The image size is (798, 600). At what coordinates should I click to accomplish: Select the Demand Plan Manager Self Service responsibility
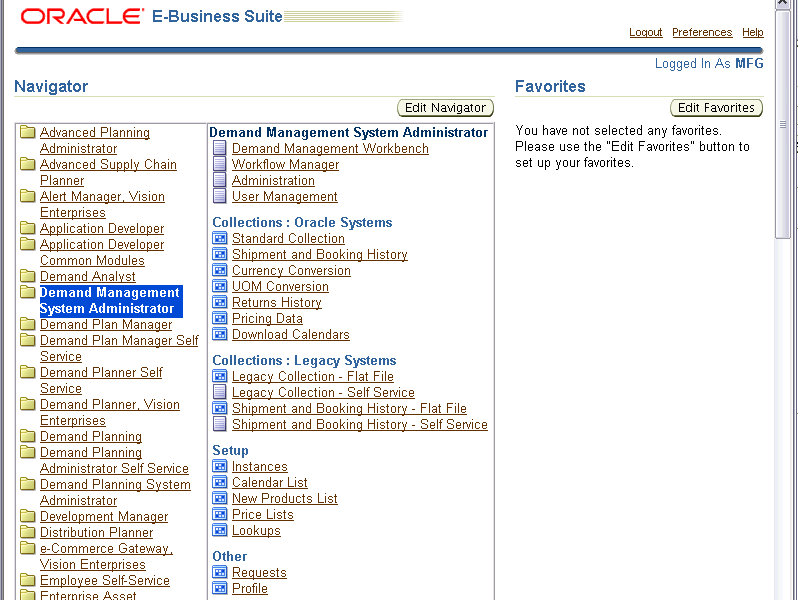coord(119,349)
